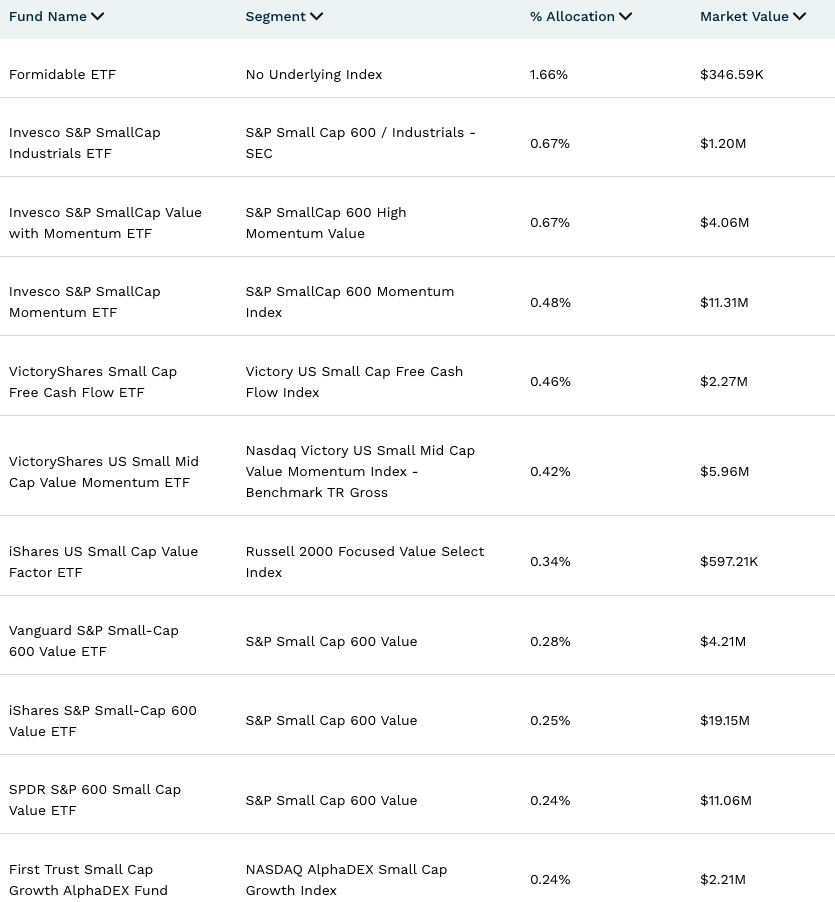835x902 pixels.
Task: Click the Fund Name sort chevron
Action: point(97,17)
